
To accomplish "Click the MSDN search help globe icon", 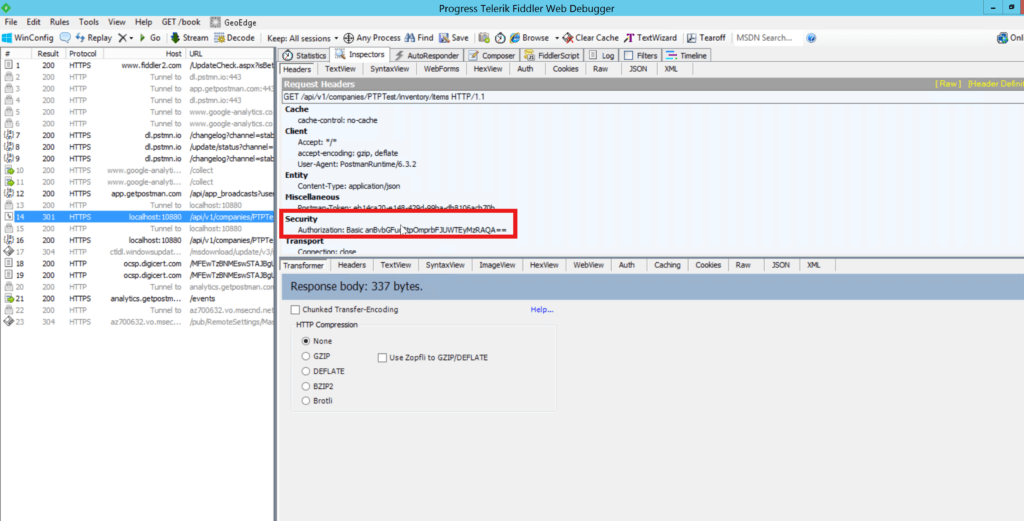I will pos(811,38).
